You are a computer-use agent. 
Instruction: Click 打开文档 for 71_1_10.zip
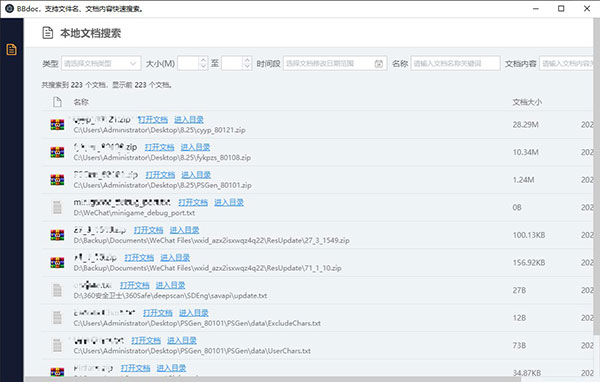pos(139,257)
